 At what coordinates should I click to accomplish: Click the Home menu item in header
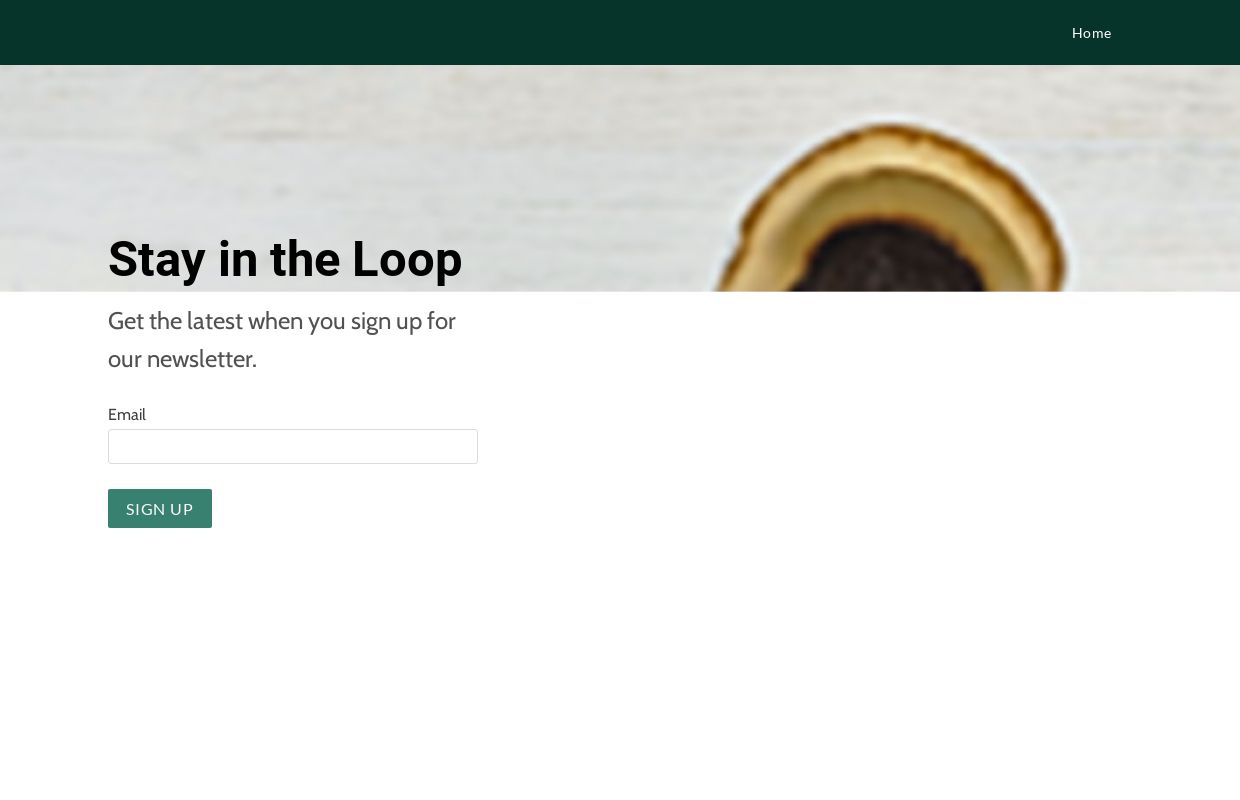[x=1091, y=33]
